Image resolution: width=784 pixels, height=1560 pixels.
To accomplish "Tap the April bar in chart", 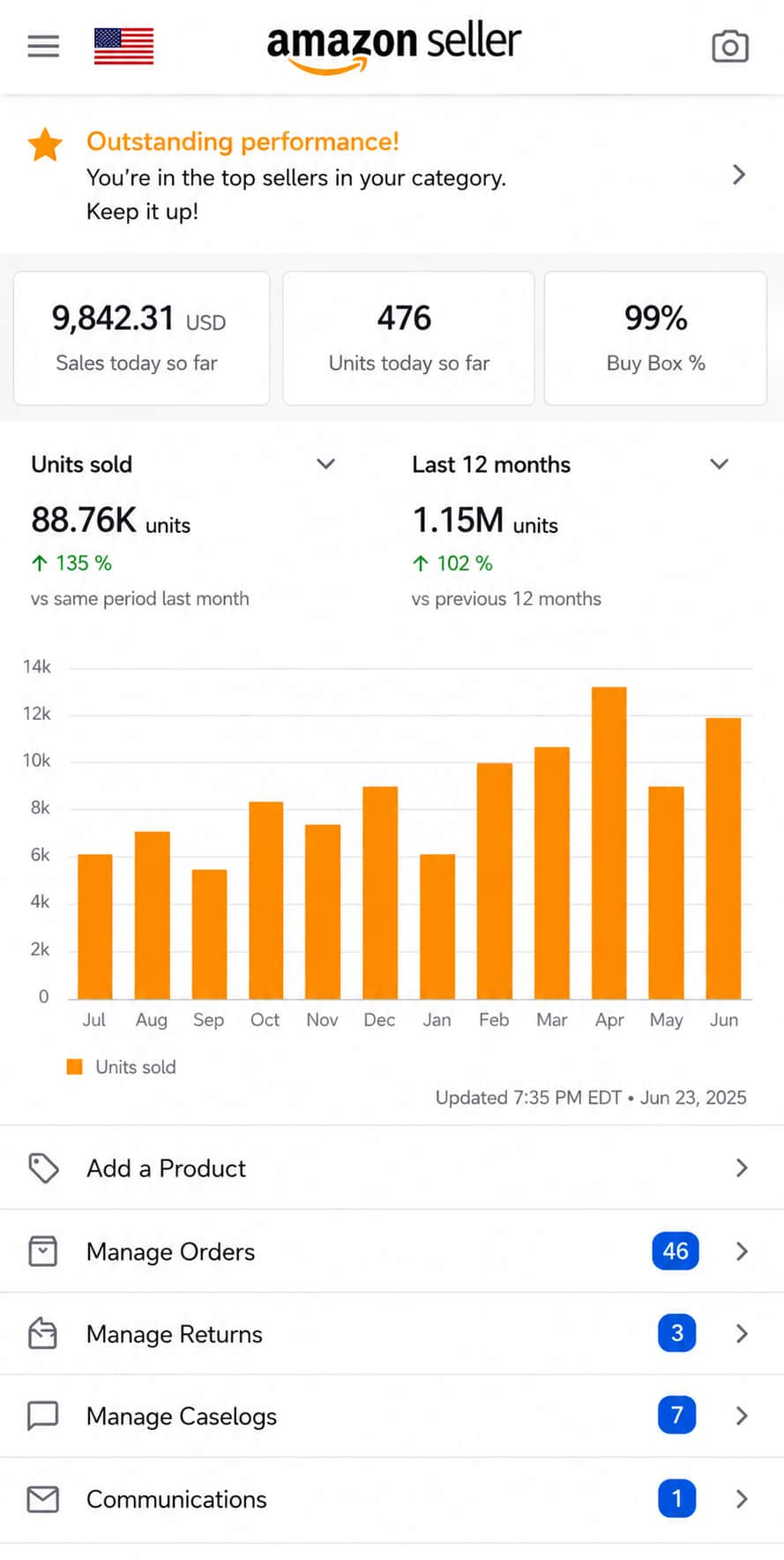I will point(609,843).
